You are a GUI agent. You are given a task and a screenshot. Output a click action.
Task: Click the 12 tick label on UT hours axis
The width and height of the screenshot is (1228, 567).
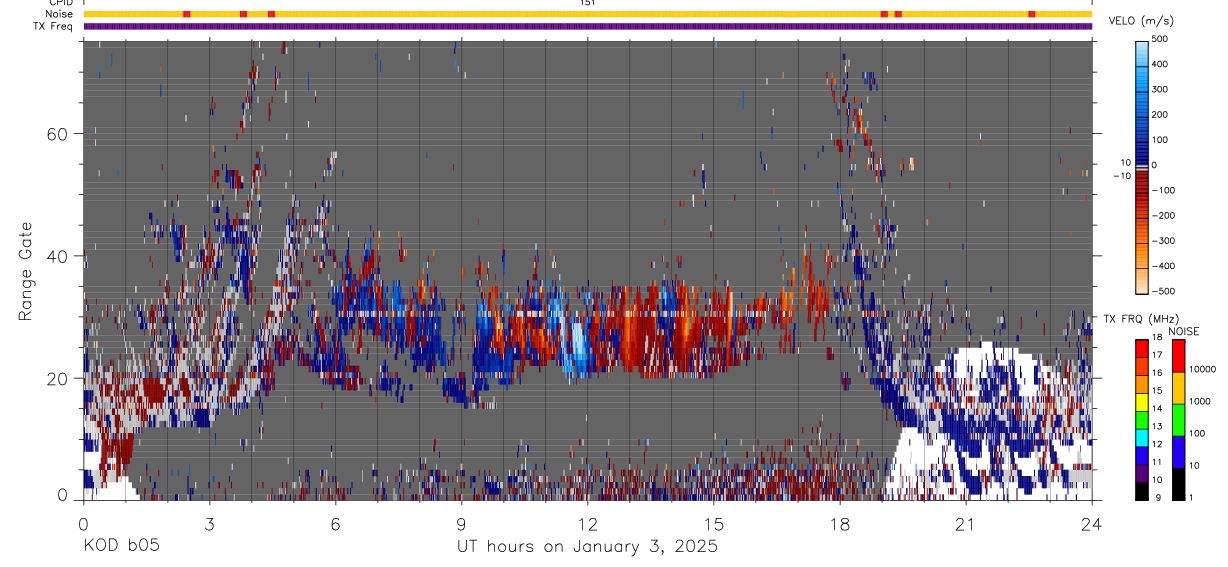tap(588, 523)
